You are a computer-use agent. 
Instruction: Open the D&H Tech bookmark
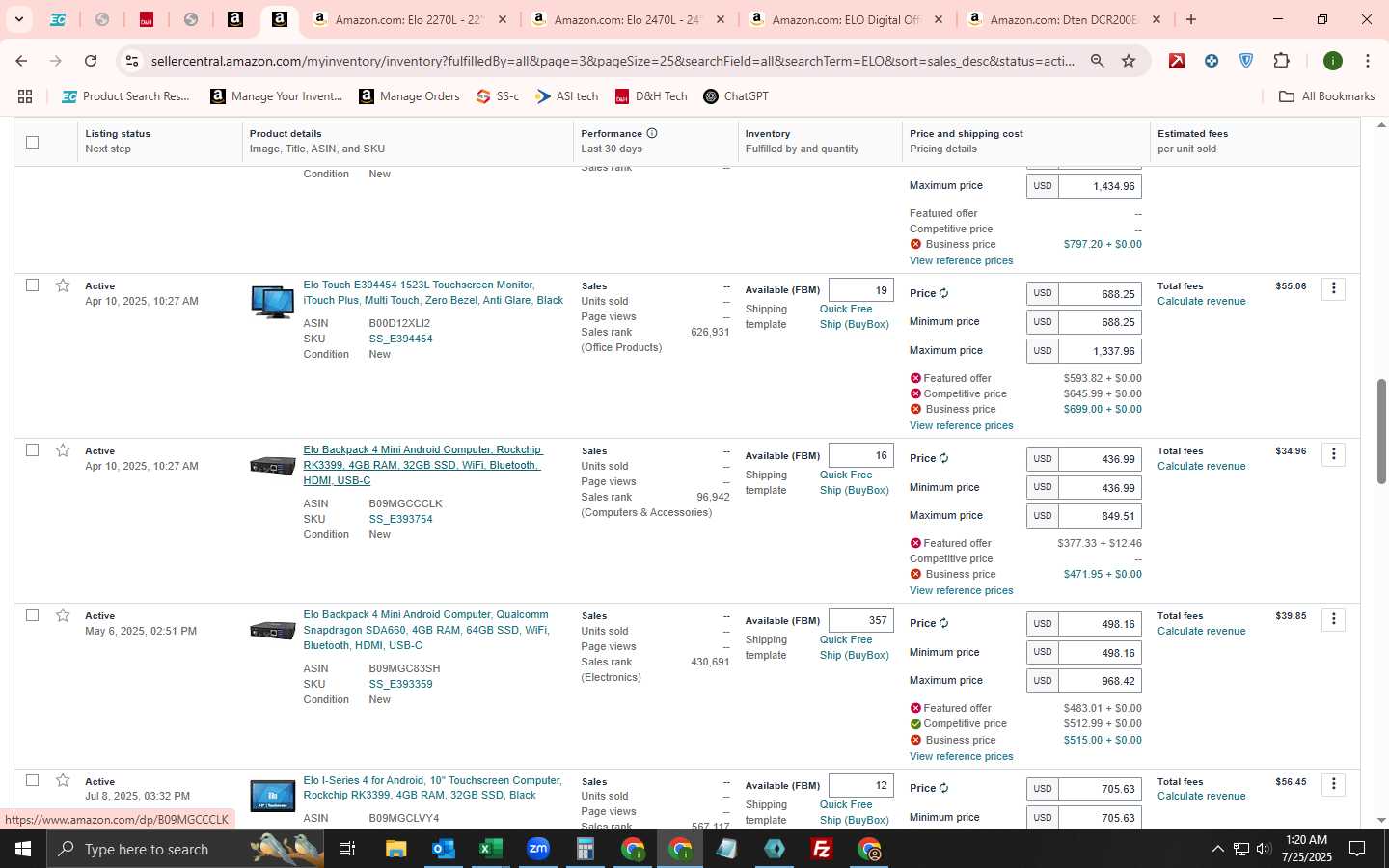pos(651,96)
